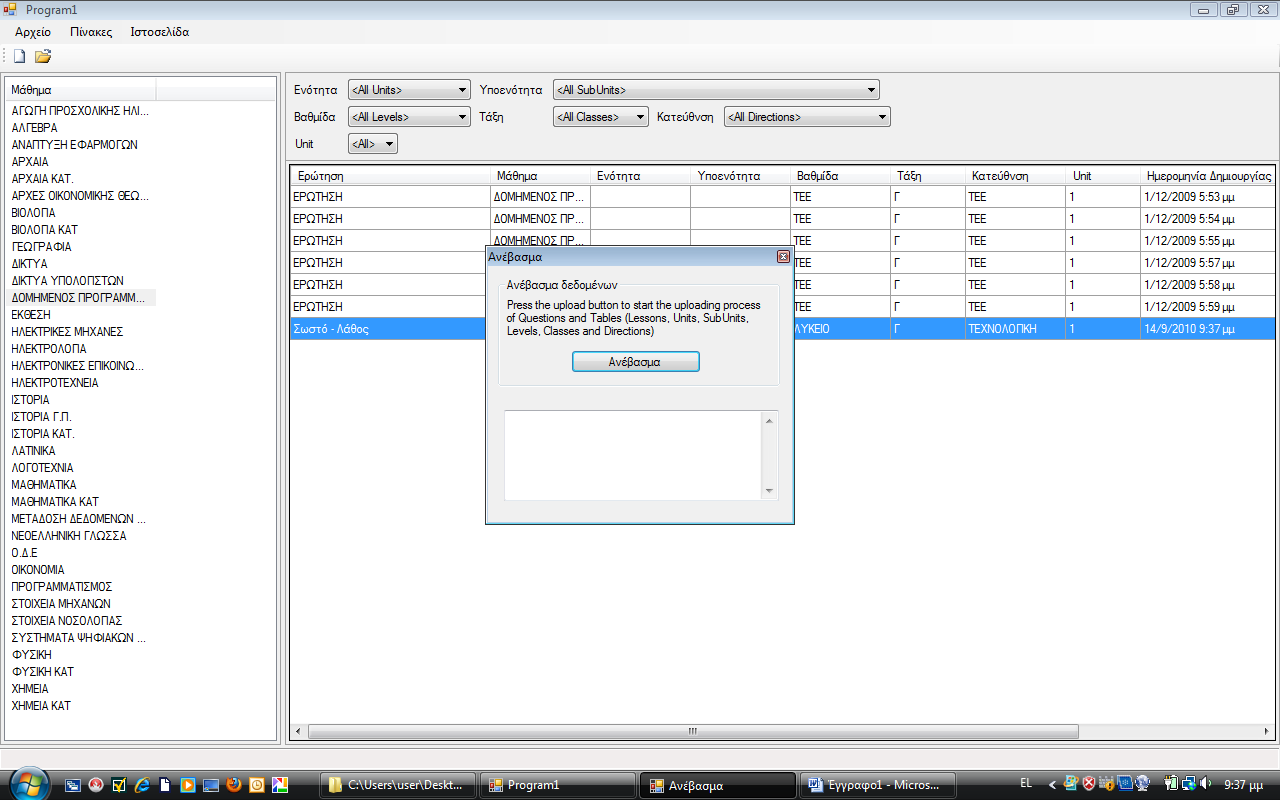Click scroll-down arrow in the upload log box

coord(769,491)
